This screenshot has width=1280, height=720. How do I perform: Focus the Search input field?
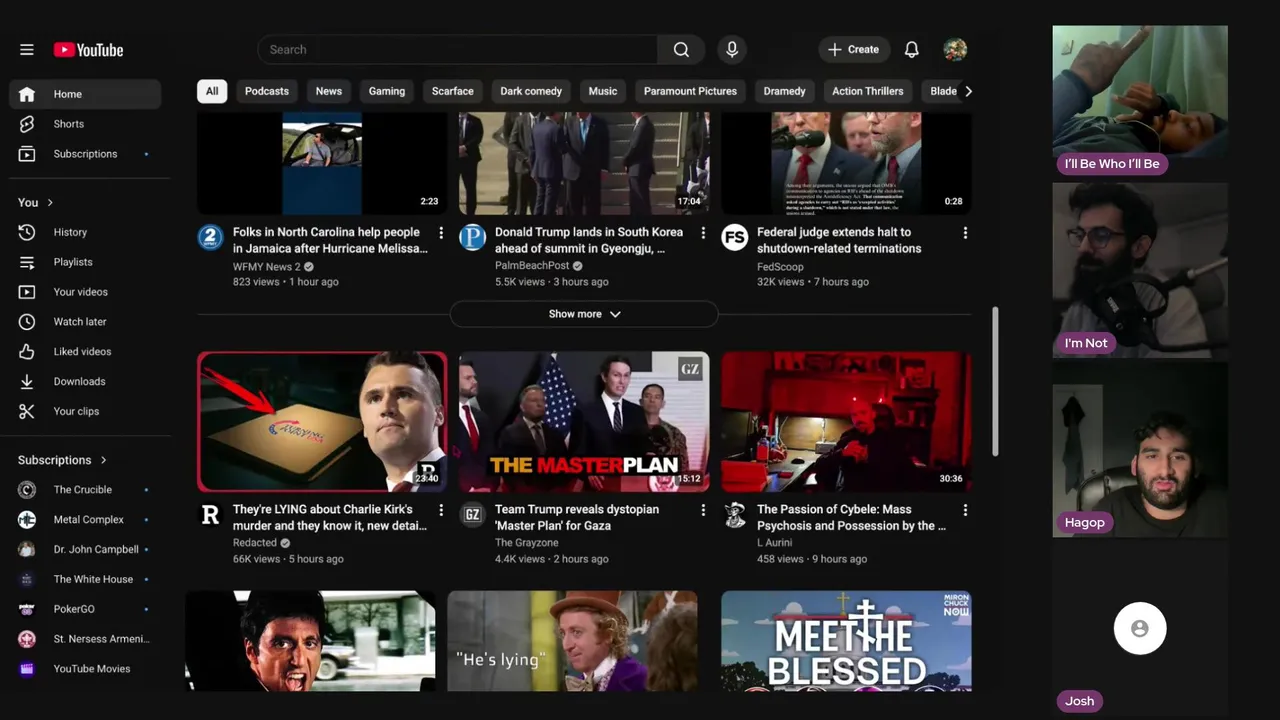pos(458,50)
